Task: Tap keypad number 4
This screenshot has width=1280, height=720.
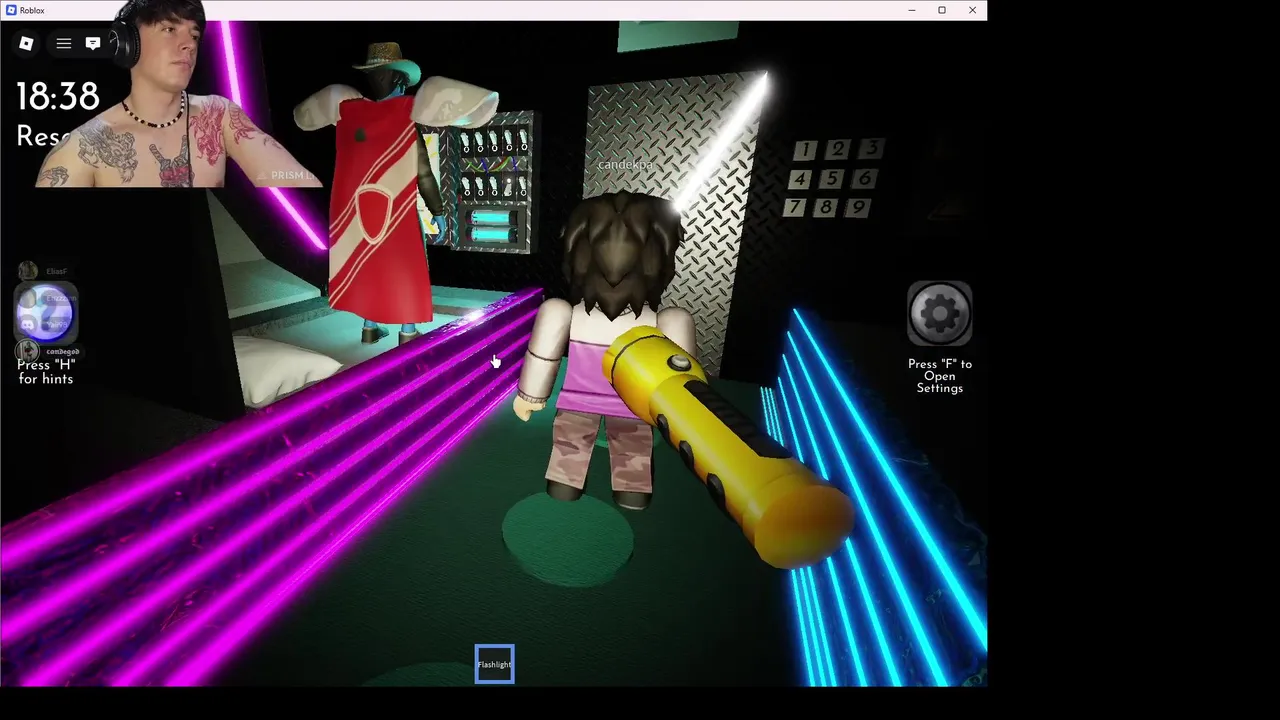Action: (800, 180)
